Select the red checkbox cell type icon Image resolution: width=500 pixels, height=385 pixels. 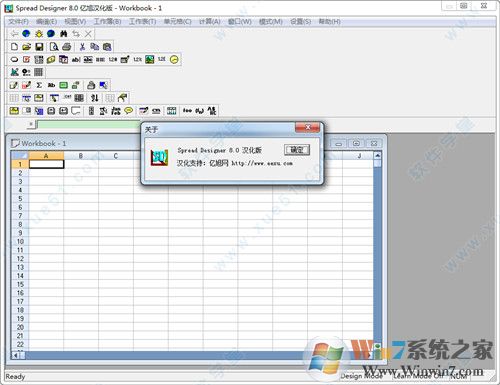point(26,60)
